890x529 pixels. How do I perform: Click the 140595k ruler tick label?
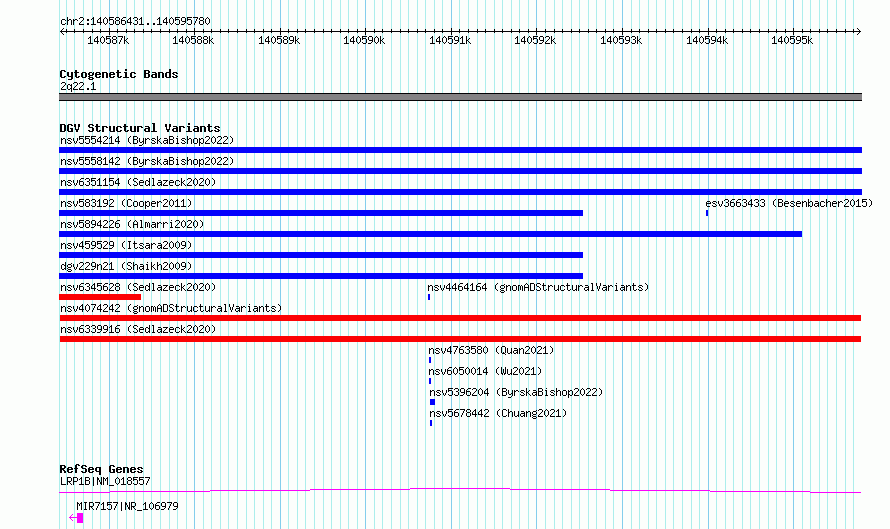pyautogui.click(x=792, y=40)
